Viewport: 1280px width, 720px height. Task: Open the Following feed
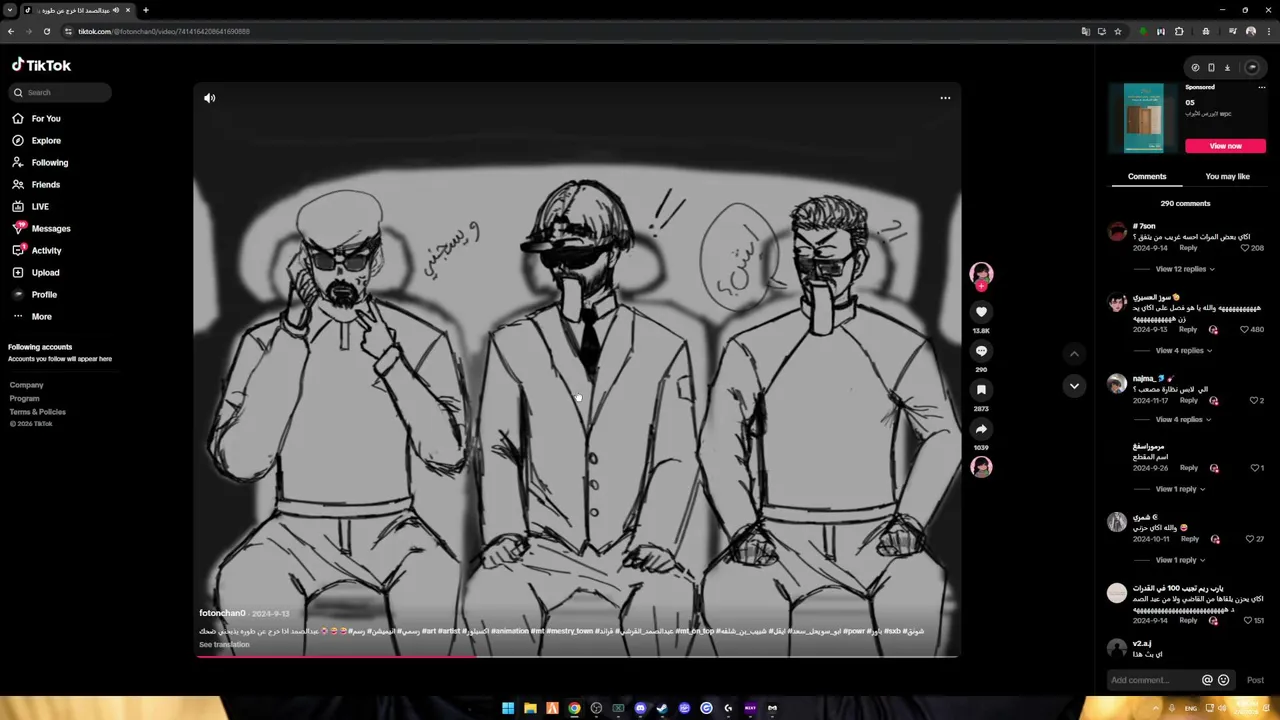tap(40, 163)
